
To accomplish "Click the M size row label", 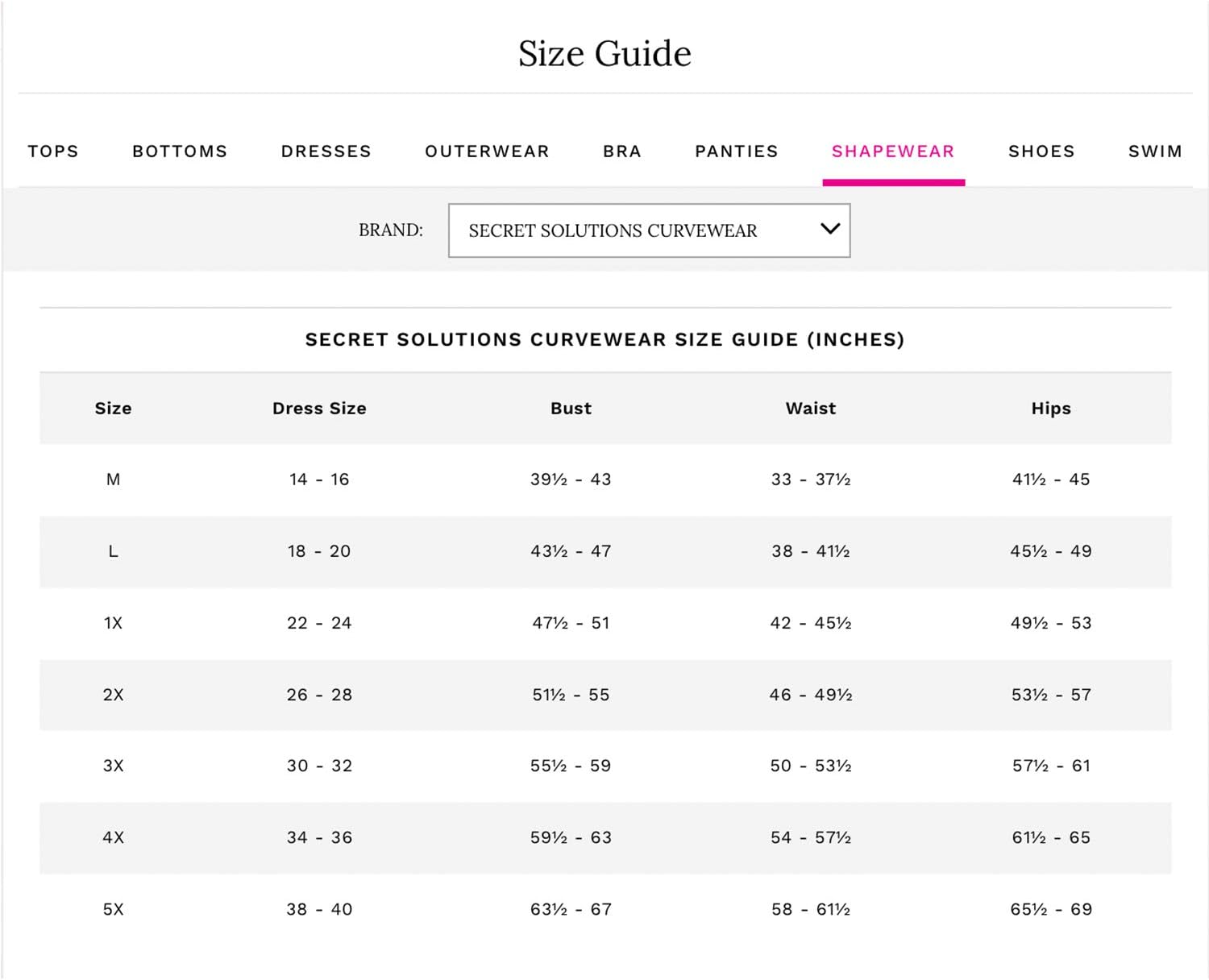I will [113, 480].
